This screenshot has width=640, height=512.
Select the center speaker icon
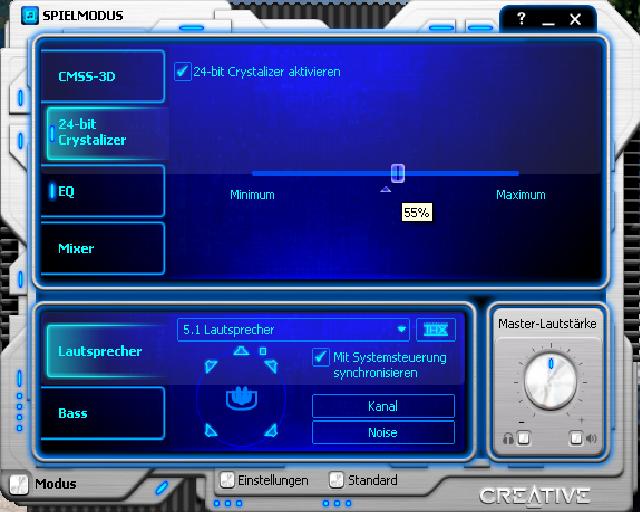(241, 351)
